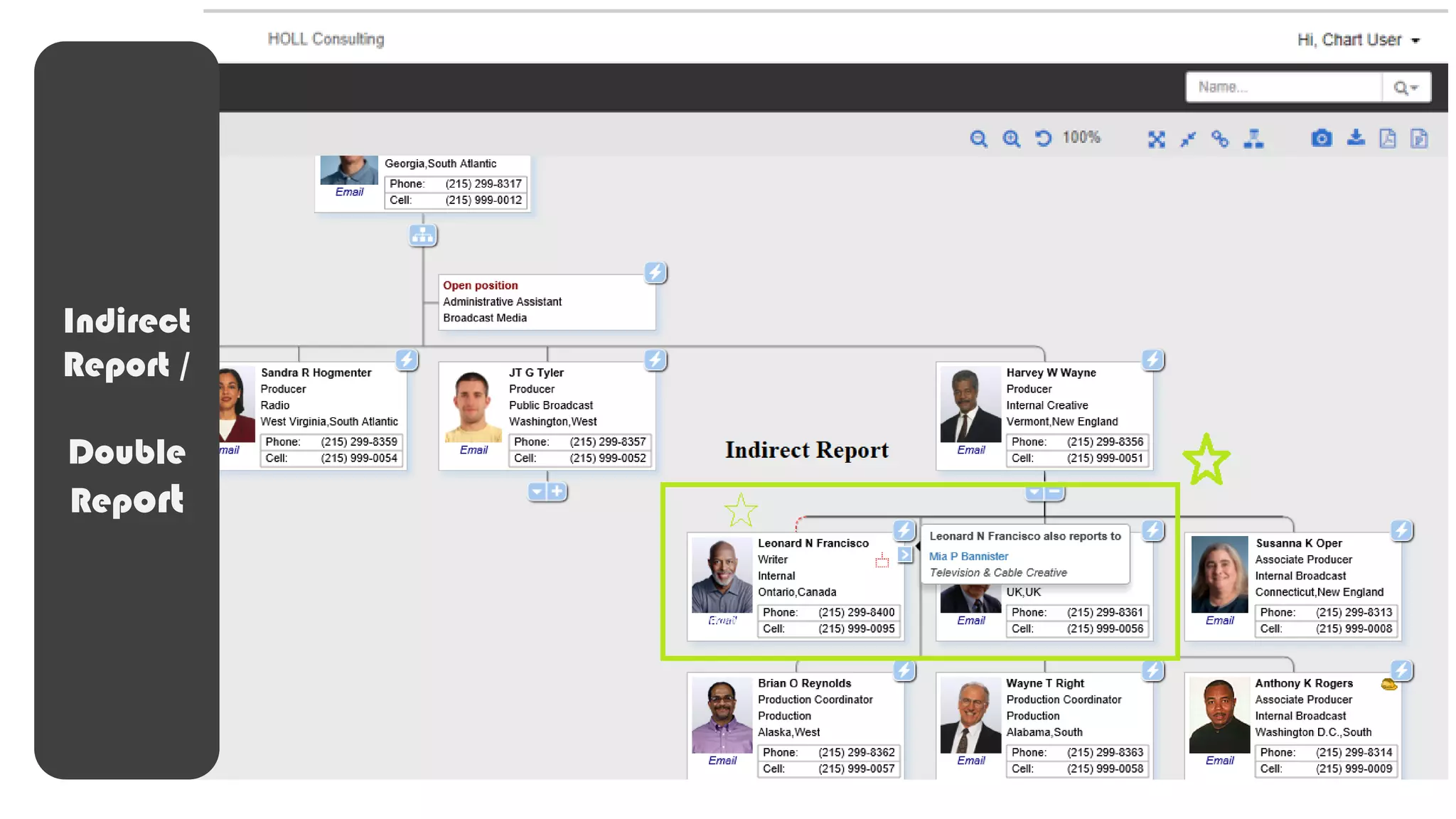Viewport: 1456px width, 819px height.
Task: Click the org hierarchy icon in toolbar
Action: point(1253,139)
